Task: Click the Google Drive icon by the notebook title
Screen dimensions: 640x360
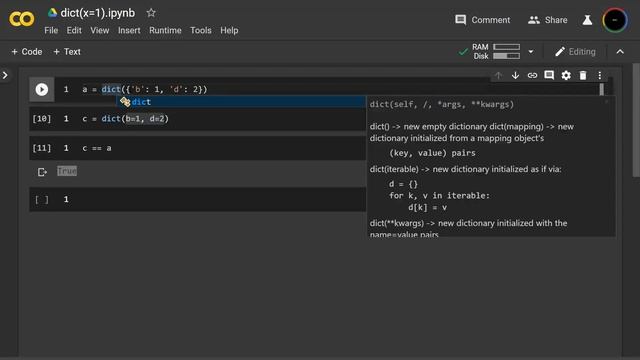Action: 52,13
